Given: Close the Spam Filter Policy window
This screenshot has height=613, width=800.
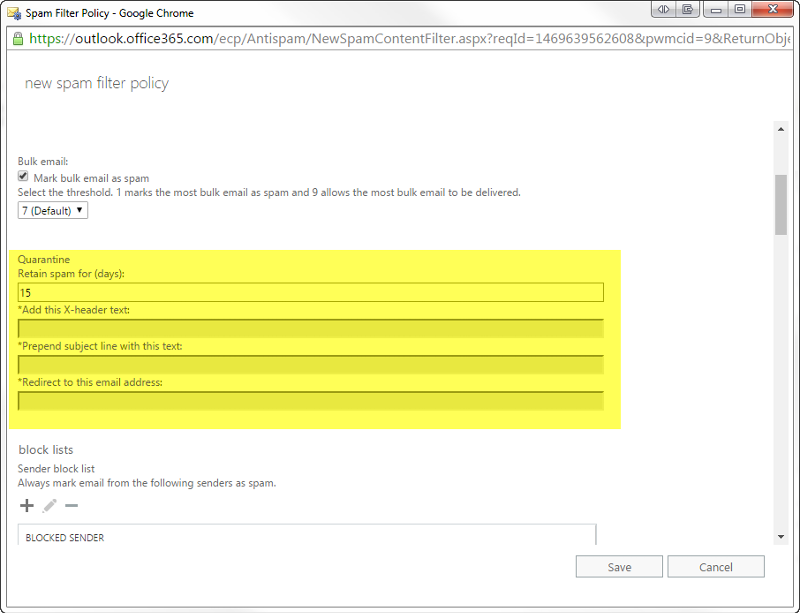Looking at the screenshot, I should point(772,9).
